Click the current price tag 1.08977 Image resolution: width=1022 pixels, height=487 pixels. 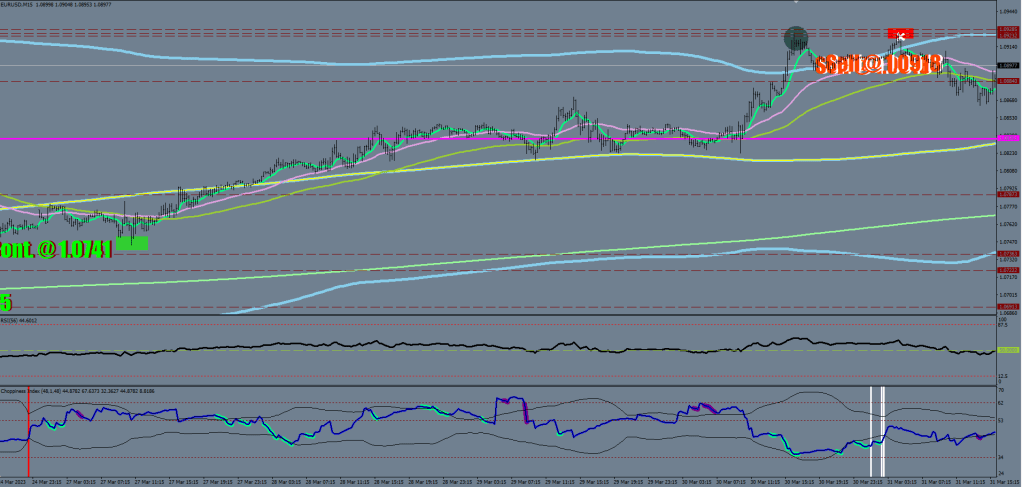(x=1007, y=65)
